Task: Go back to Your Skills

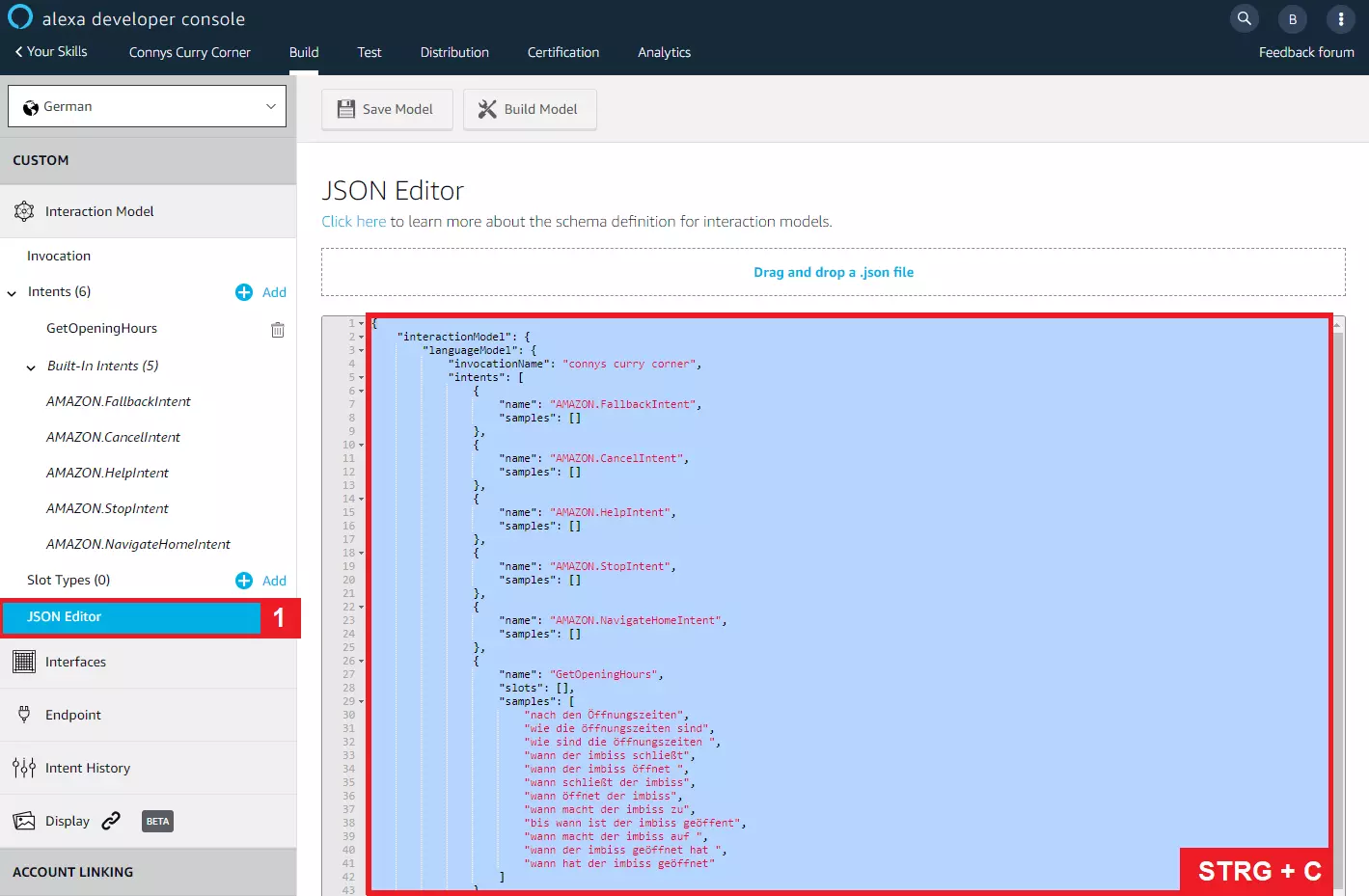Action: click(x=51, y=52)
